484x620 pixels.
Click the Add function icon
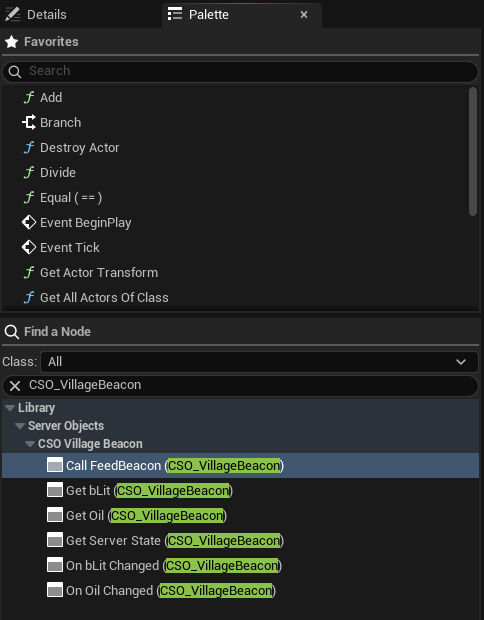[x=29, y=97]
